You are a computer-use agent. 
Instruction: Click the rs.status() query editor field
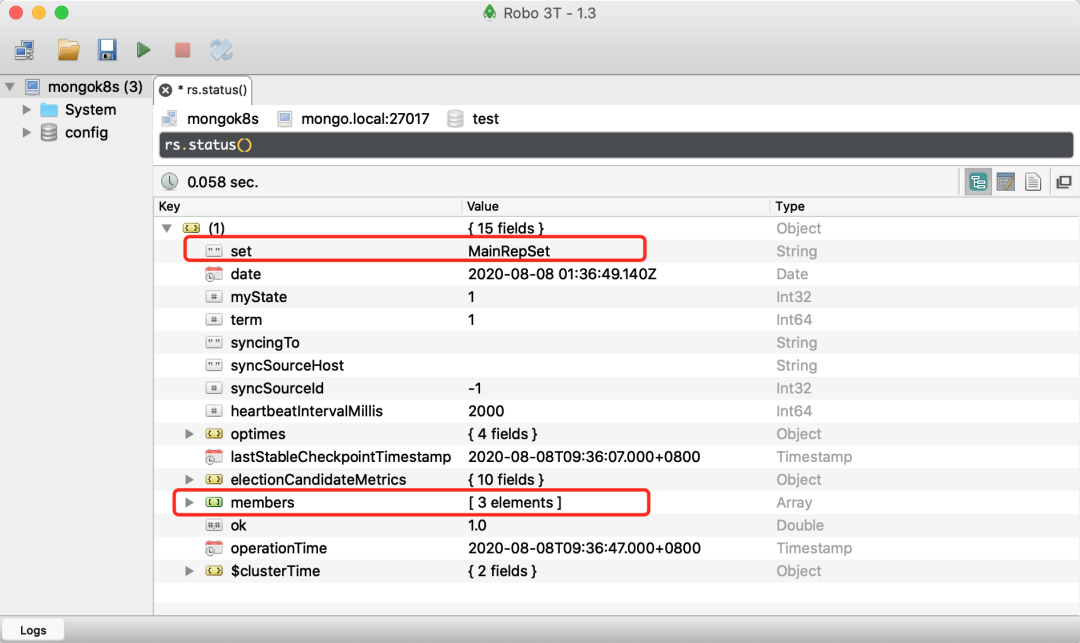tap(616, 145)
